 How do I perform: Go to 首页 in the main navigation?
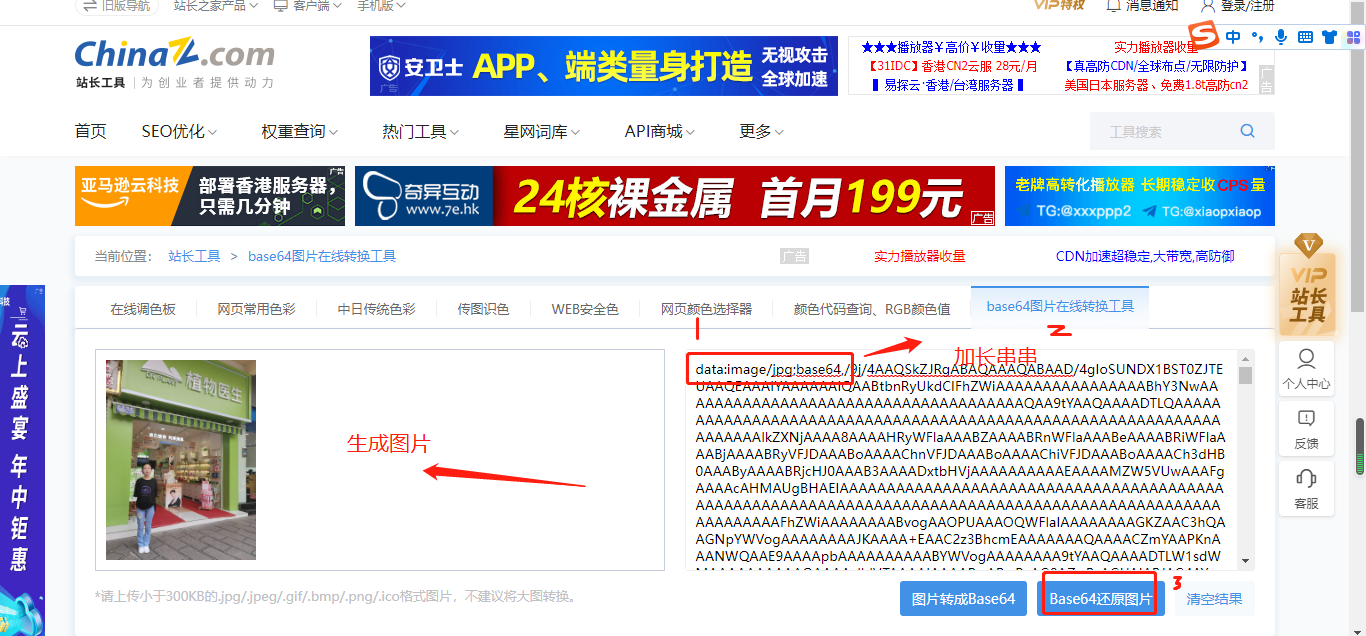tap(91, 131)
